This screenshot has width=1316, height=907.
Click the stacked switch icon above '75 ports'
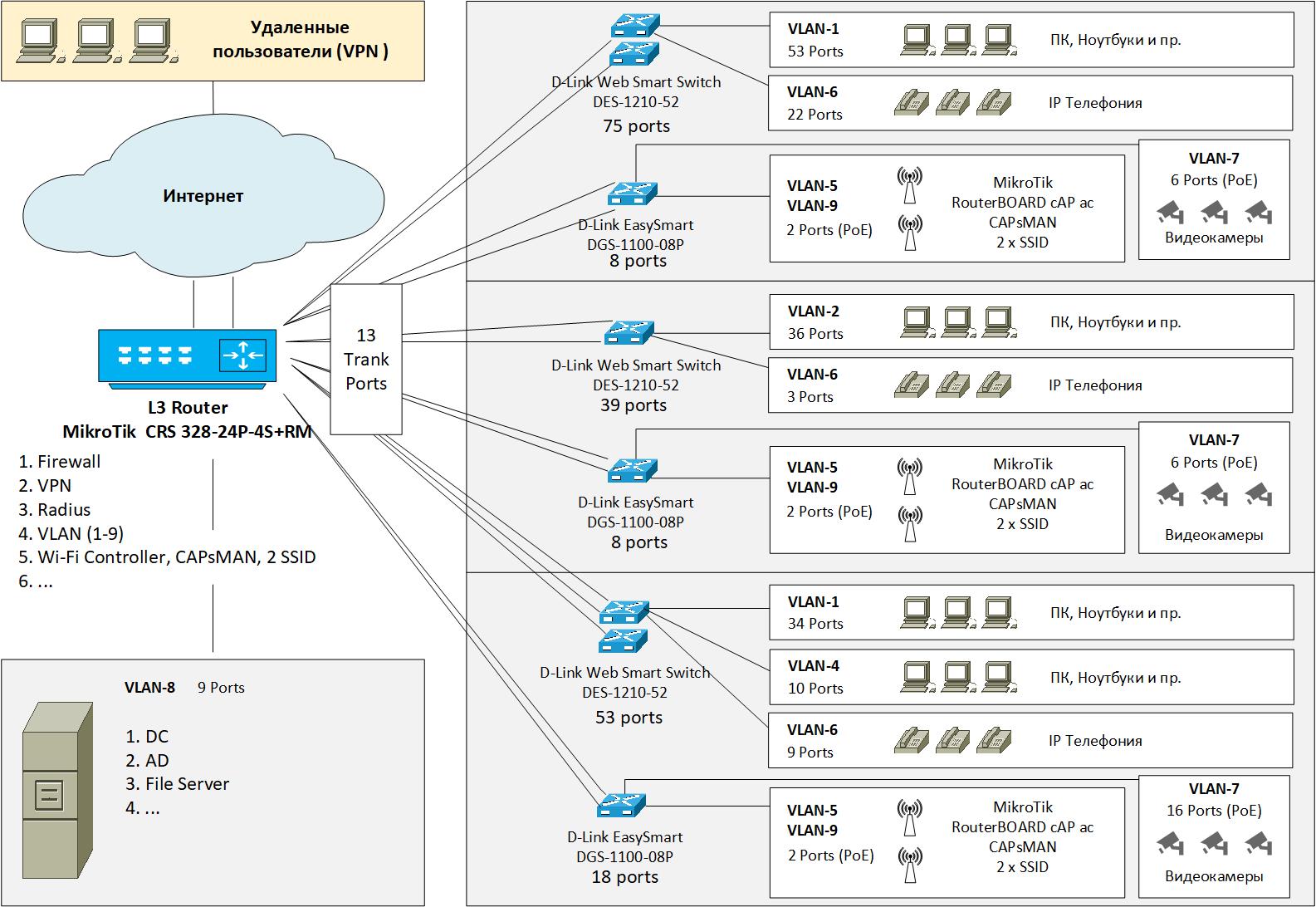point(634,39)
